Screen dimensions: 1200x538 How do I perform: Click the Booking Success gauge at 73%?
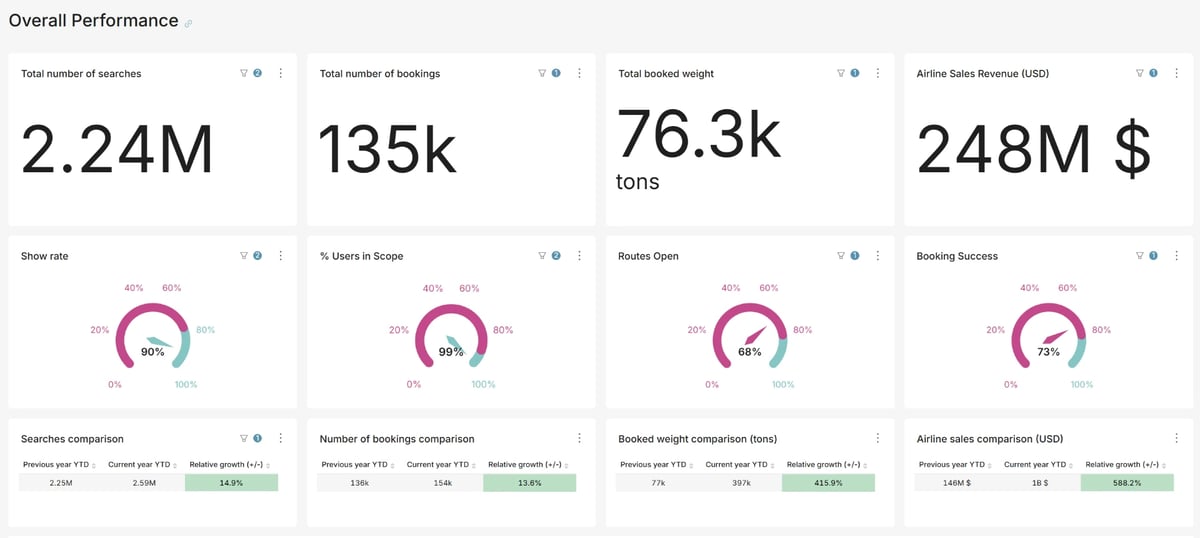point(1048,337)
